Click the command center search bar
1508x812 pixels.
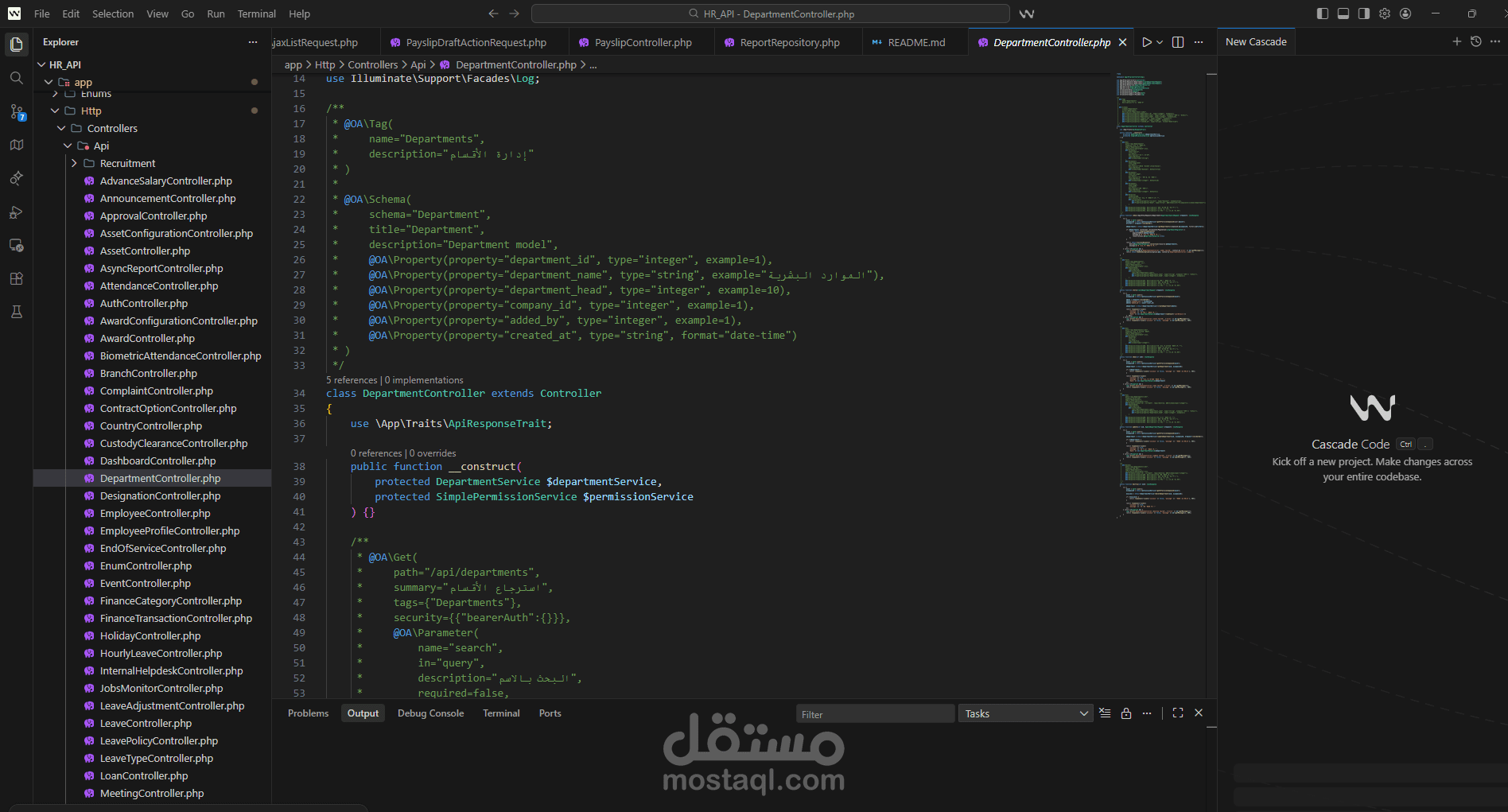point(770,14)
